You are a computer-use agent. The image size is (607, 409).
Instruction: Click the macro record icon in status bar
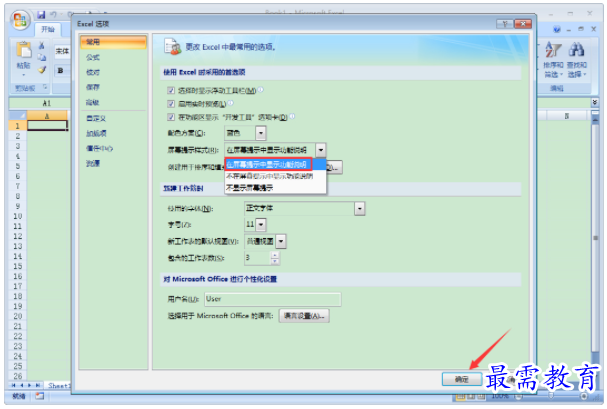click(39, 396)
